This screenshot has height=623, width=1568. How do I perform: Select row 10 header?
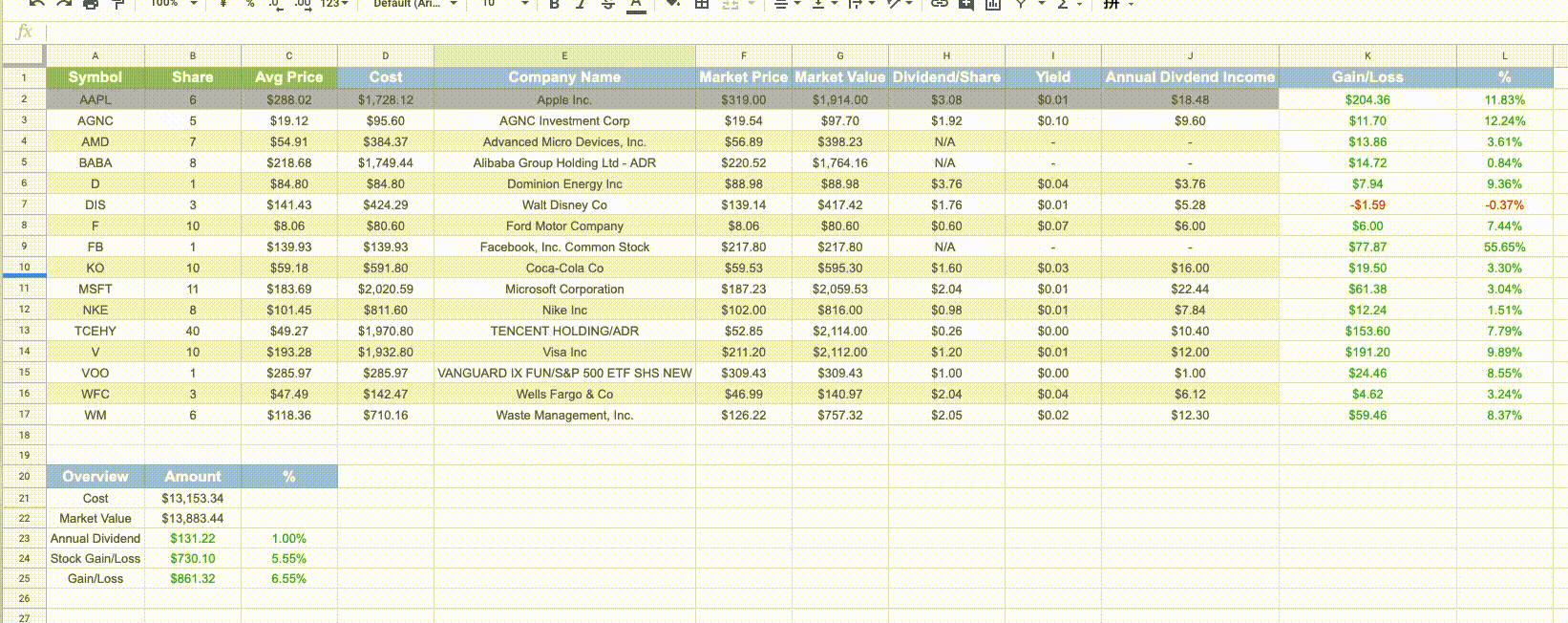(24, 268)
